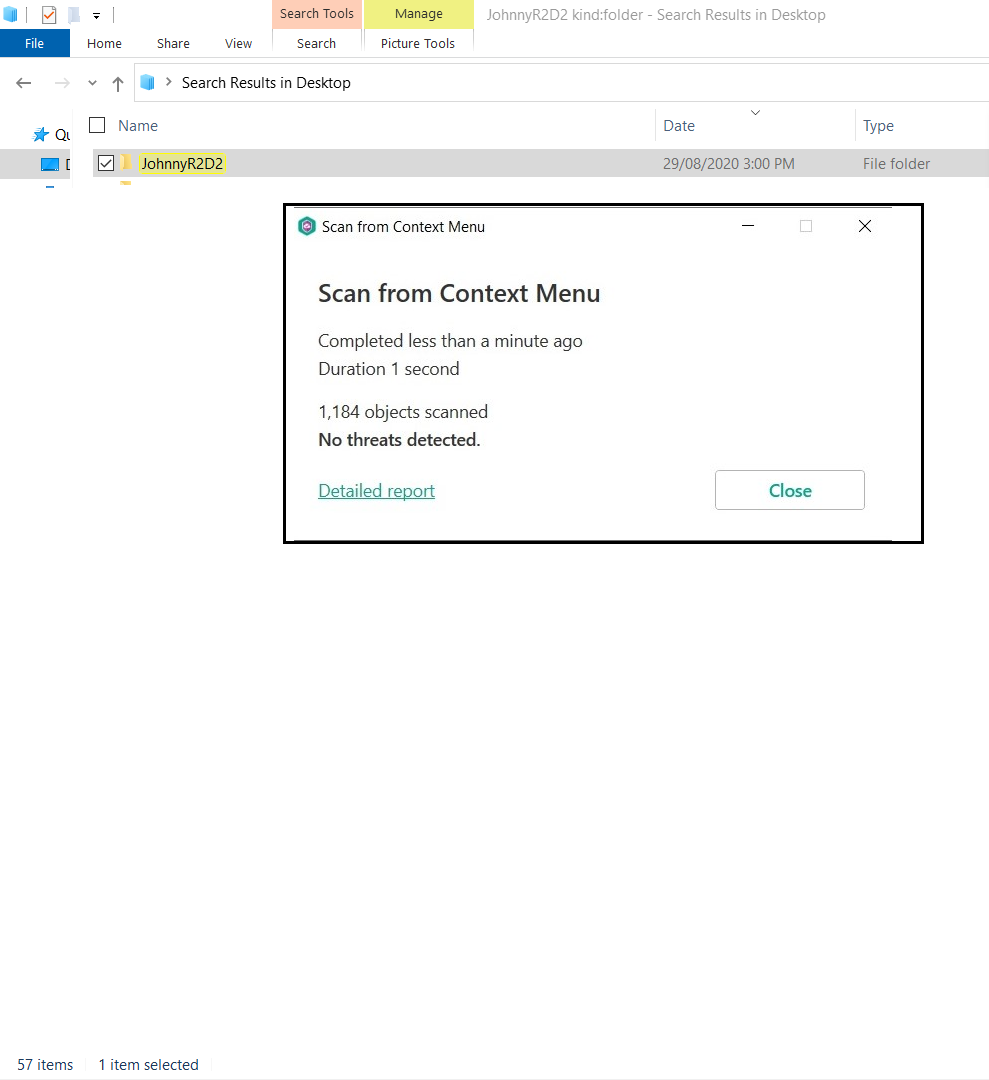Sort by the Date column header
The height and width of the screenshot is (1080, 989).
point(679,125)
